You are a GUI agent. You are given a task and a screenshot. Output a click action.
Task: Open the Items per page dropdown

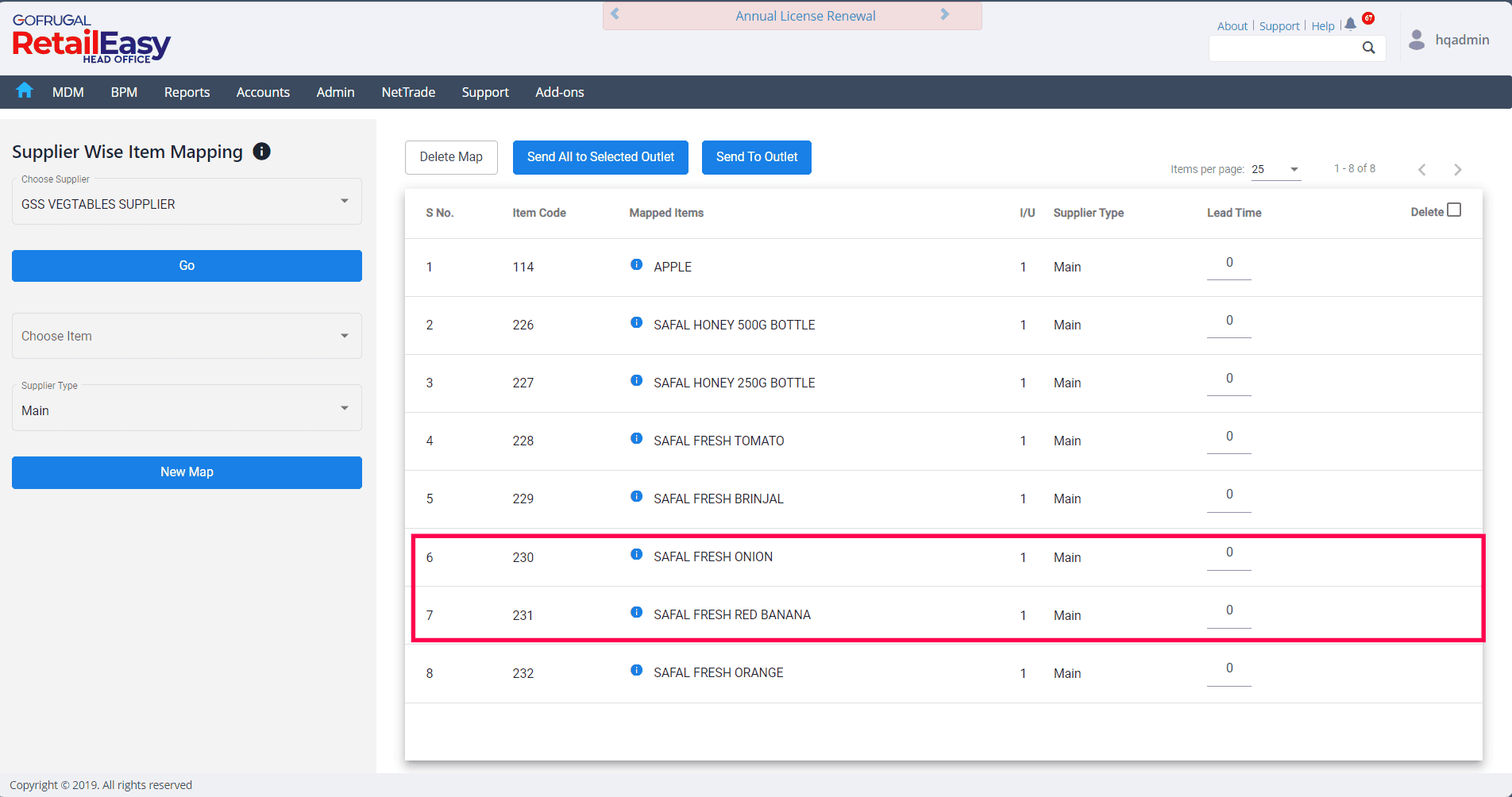click(x=1276, y=169)
